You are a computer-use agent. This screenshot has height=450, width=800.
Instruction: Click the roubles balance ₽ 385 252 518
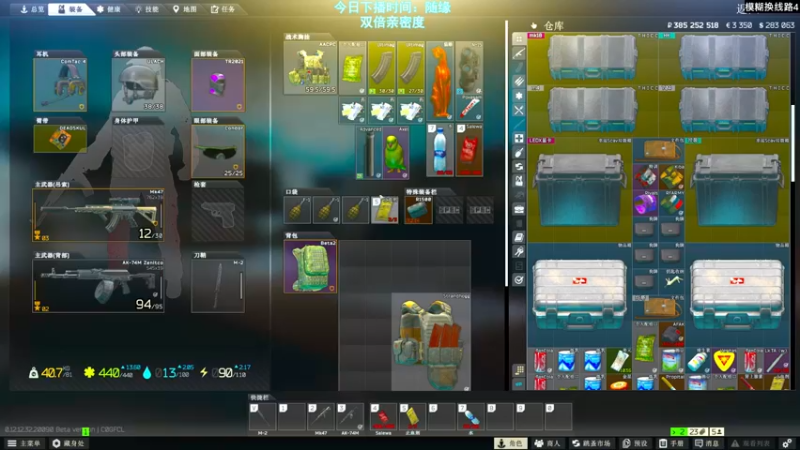(x=693, y=25)
